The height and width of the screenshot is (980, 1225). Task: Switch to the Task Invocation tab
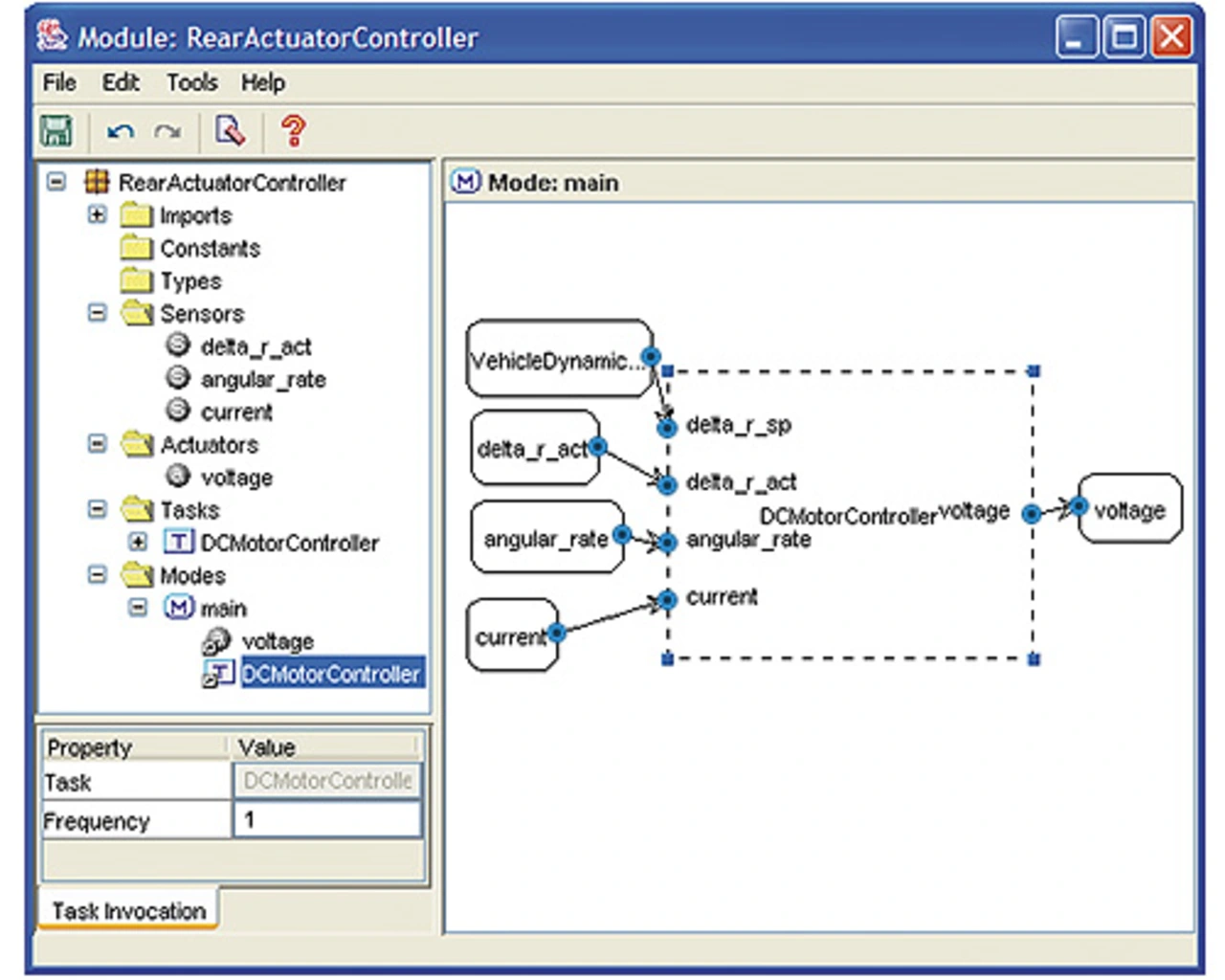point(128,910)
